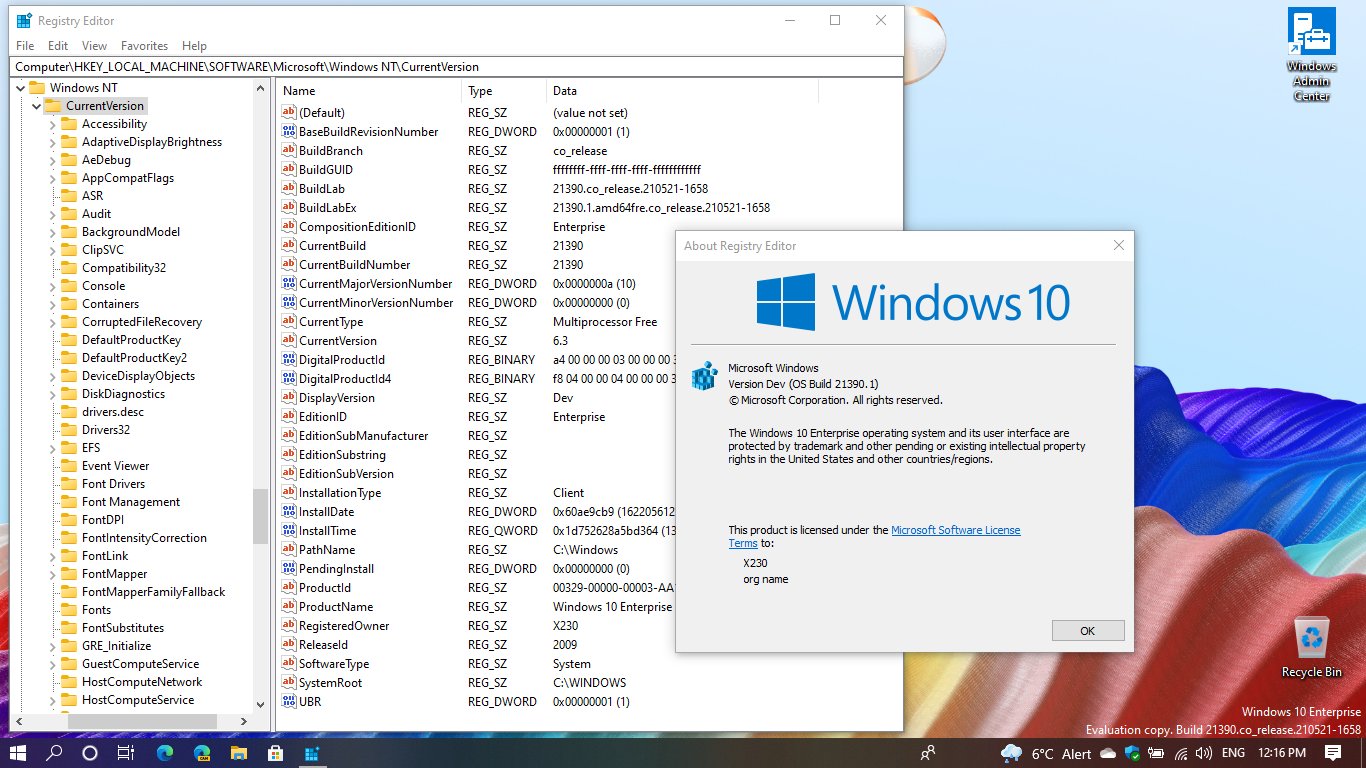Click the registry path address bar
Image resolution: width=1366 pixels, height=768 pixels.
[457, 67]
